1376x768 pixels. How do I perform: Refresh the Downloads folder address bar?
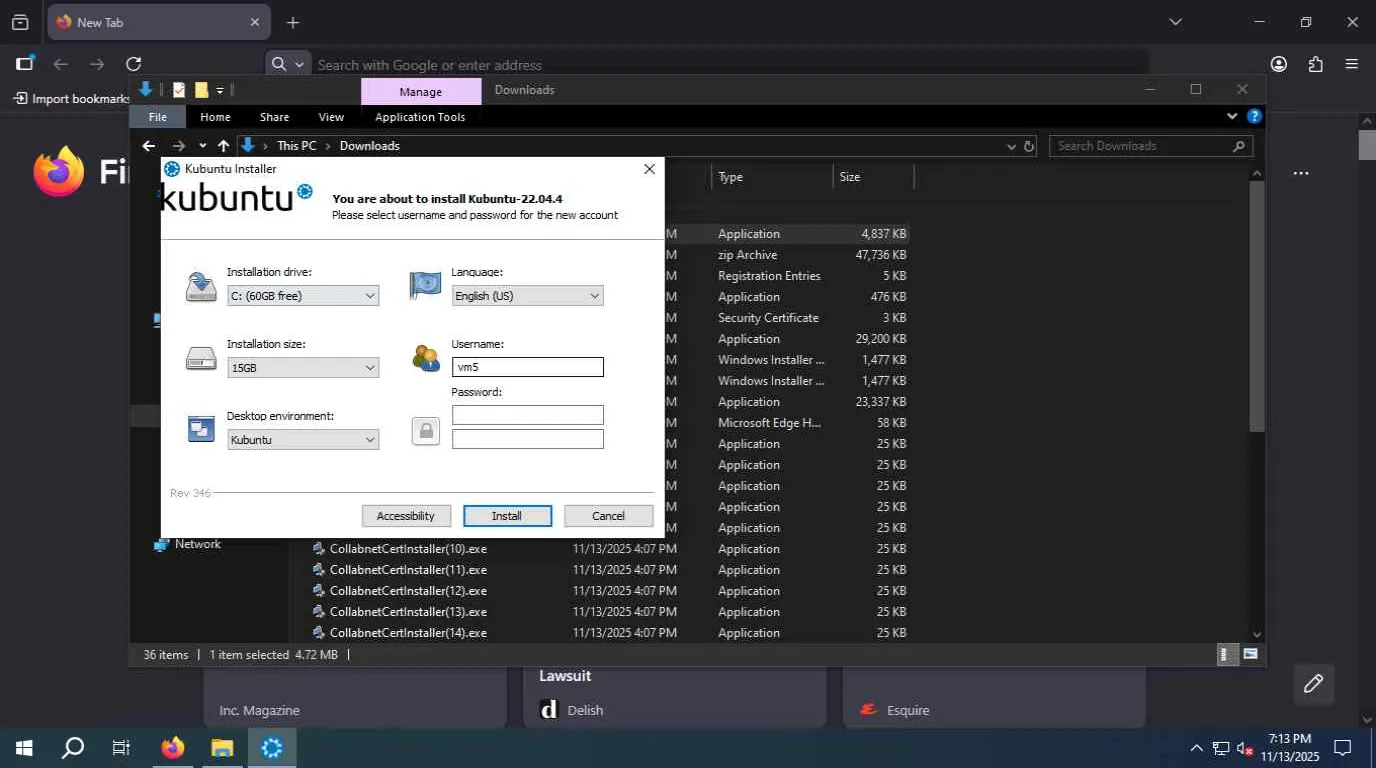click(x=1029, y=146)
